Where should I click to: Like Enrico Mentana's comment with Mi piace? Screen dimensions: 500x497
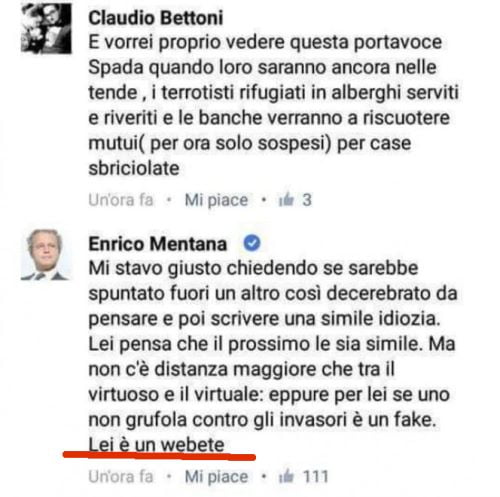coord(216,477)
